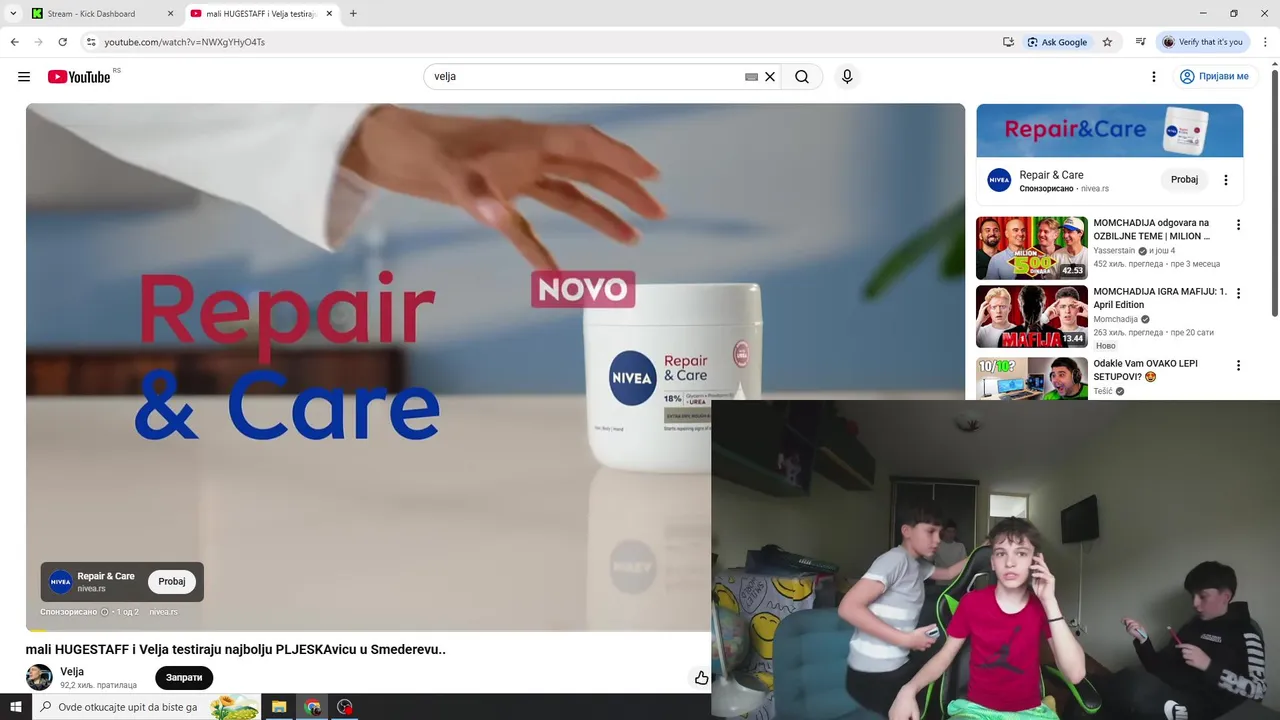The width and height of the screenshot is (1280, 720).
Task: Clear the search text with X icon
Action: coord(770,77)
